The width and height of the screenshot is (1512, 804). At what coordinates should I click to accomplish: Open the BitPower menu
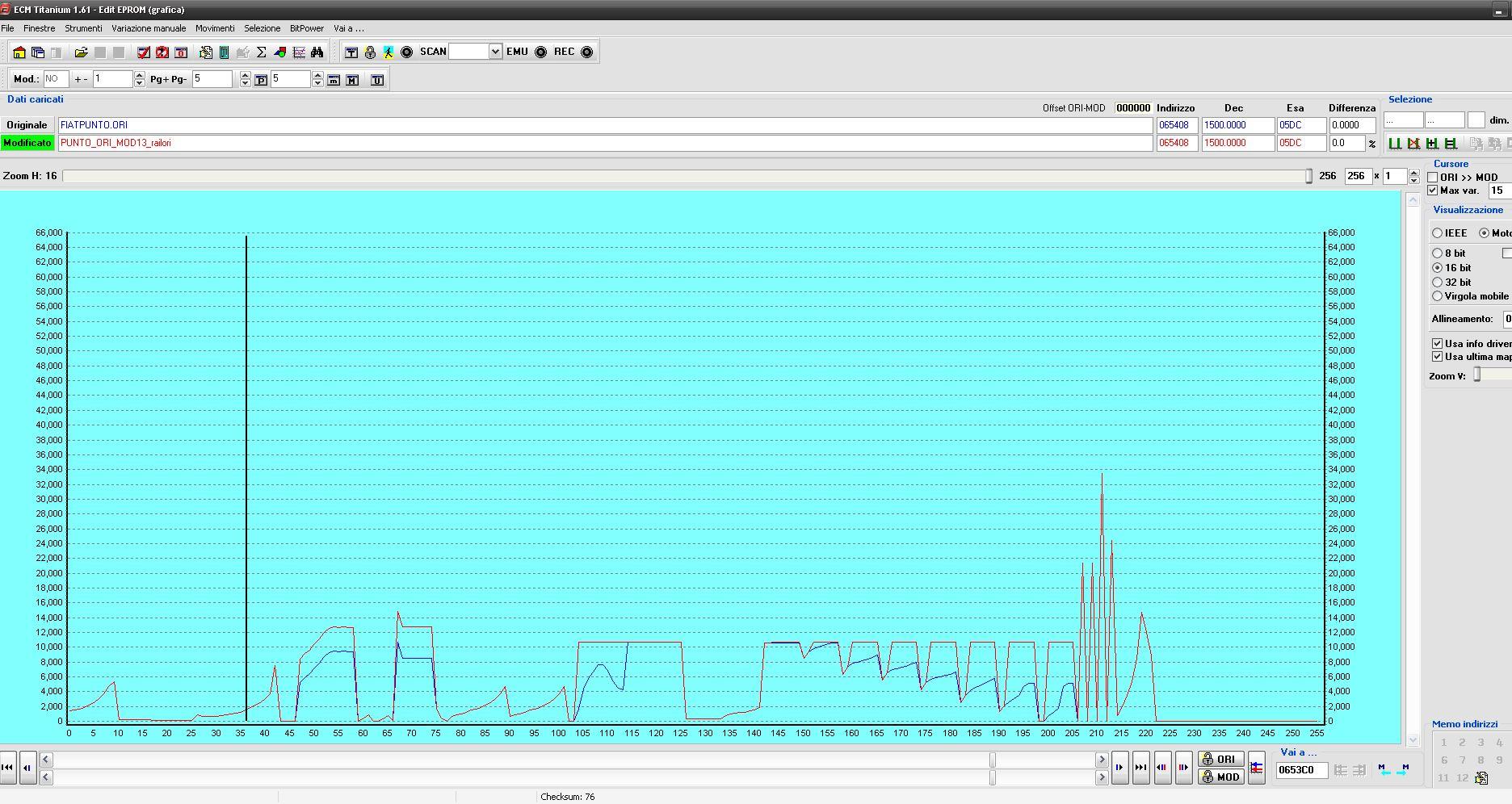click(306, 28)
